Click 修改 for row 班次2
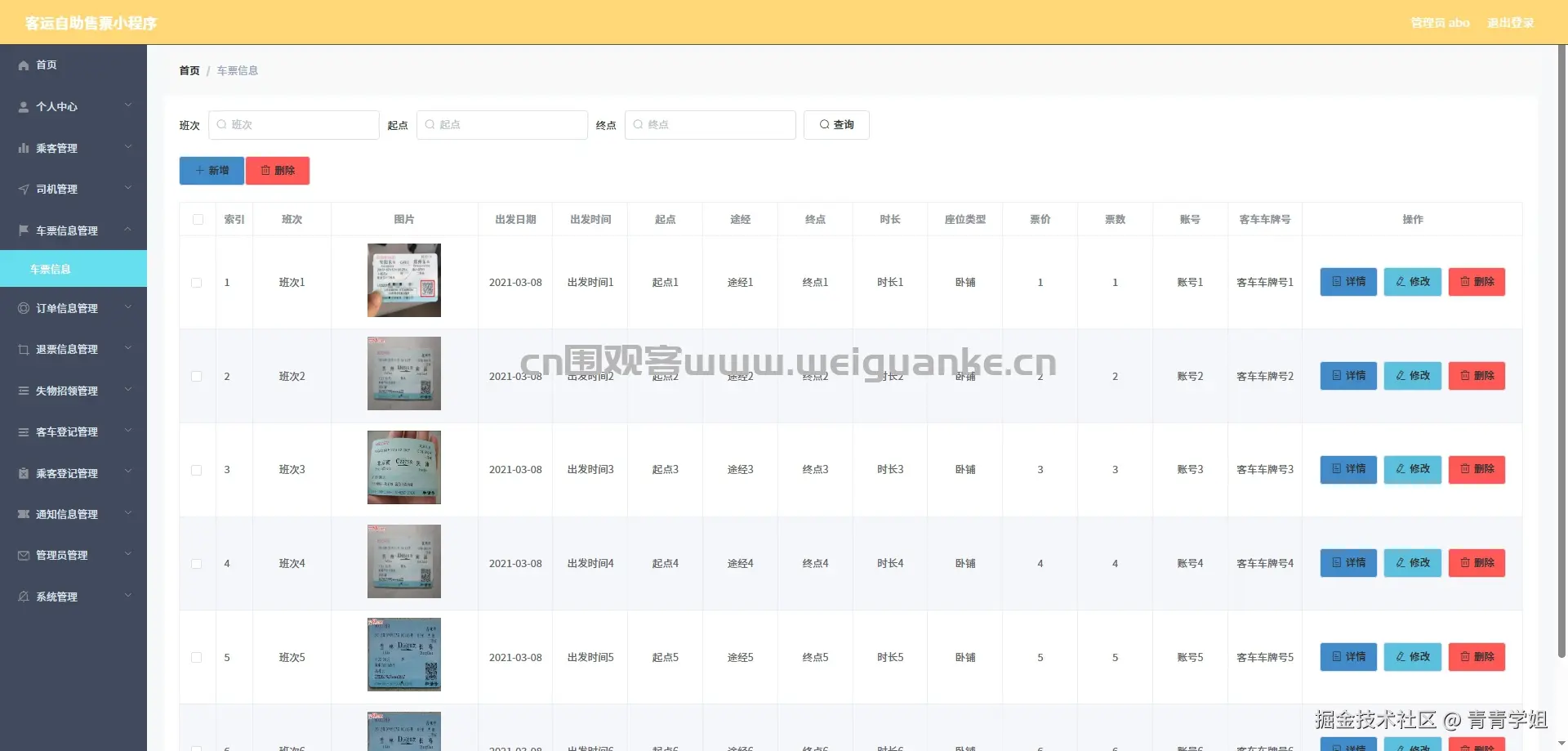The width and height of the screenshot is (1568, 751). 1413,376
